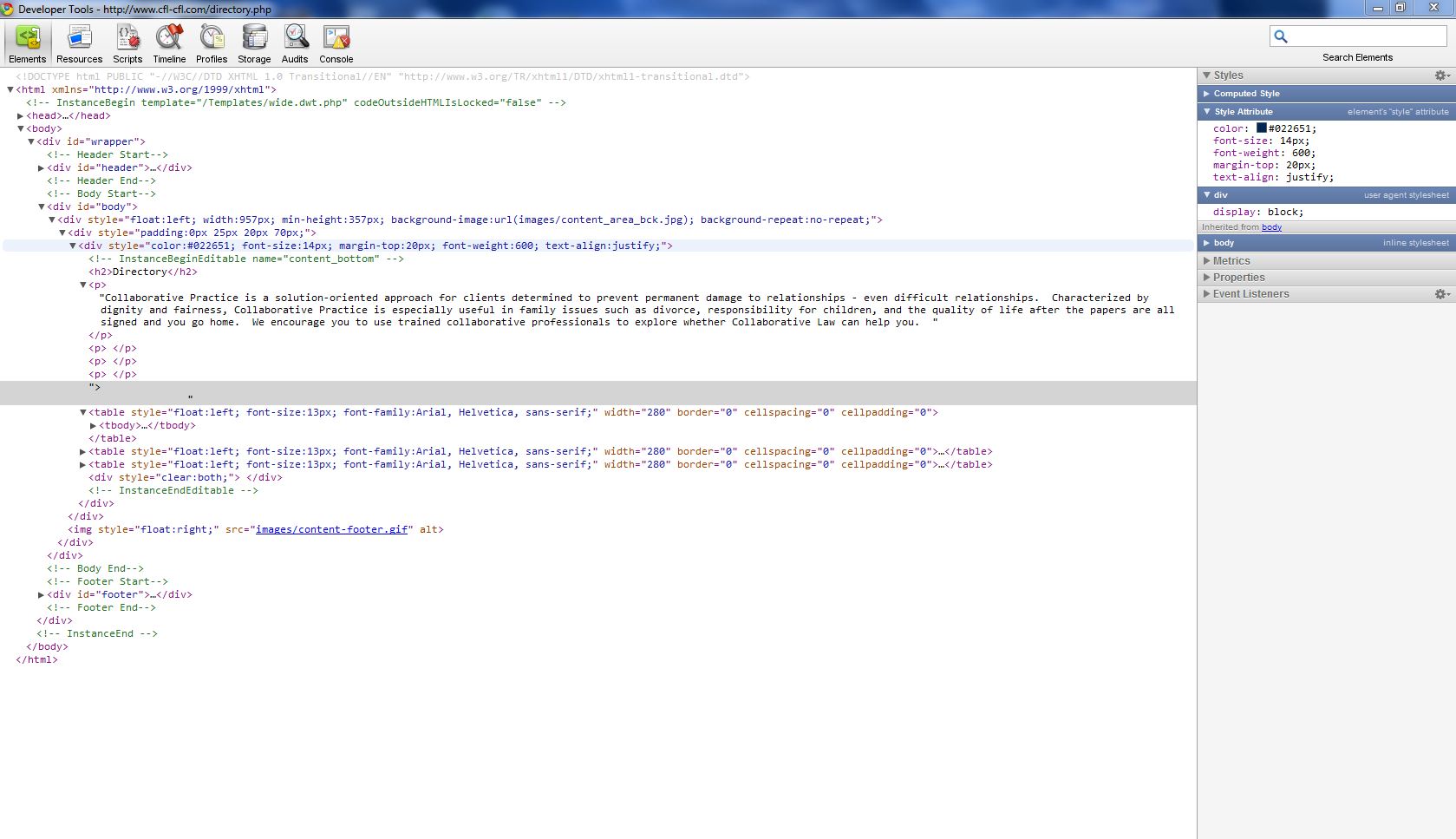Select the Body End comment
Screen dimensions: 1456x839
pos(95,568)
